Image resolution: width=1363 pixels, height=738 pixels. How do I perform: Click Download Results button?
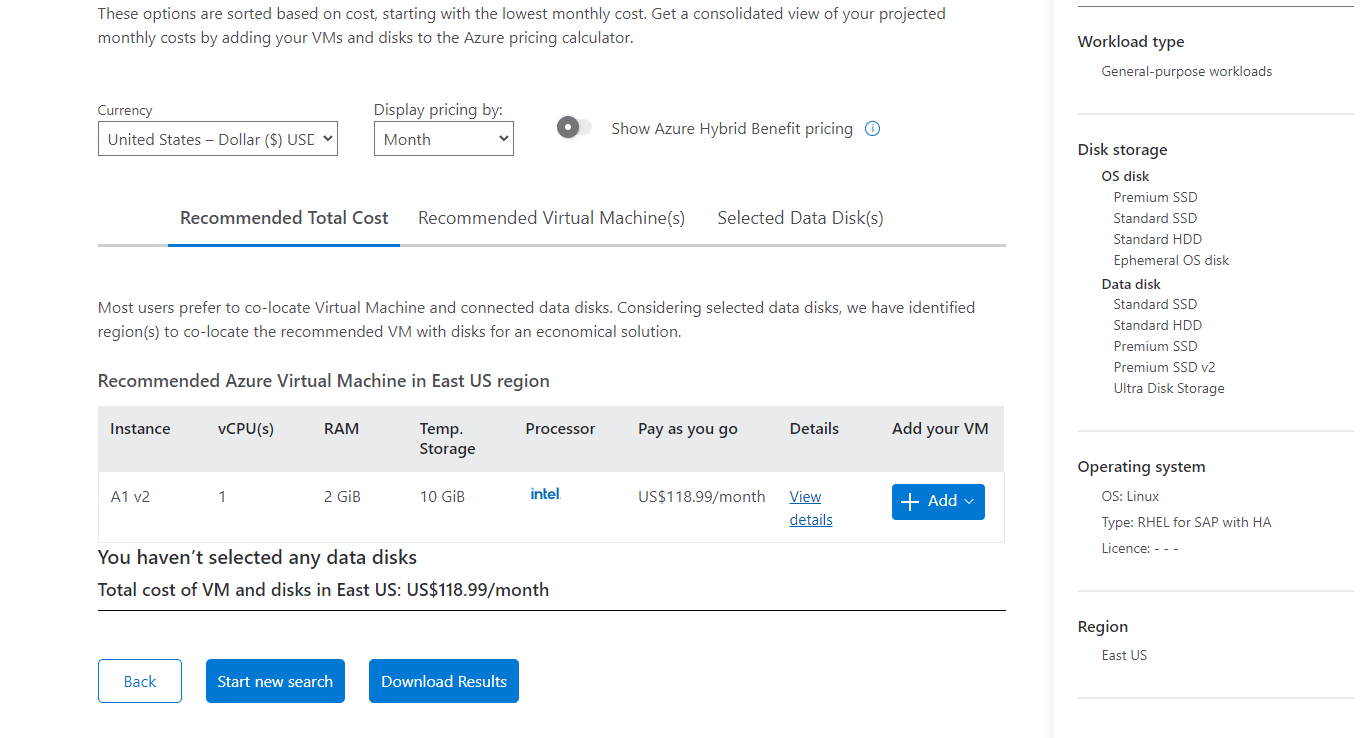tap(444, 681)
